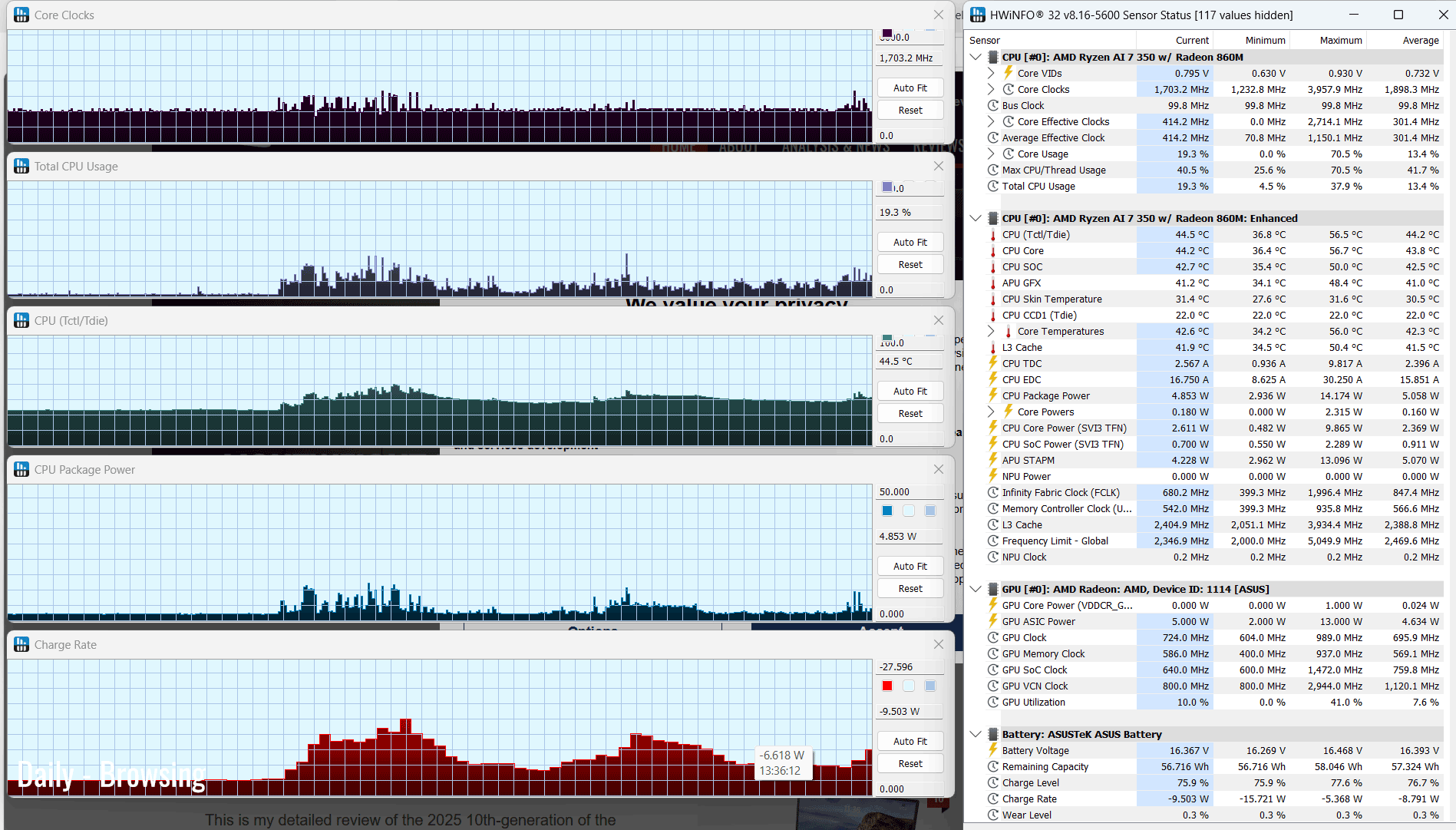Click Reset in the Total CPU Usage graph
This screenshot has height=830, width=1456.
[910, 264]
